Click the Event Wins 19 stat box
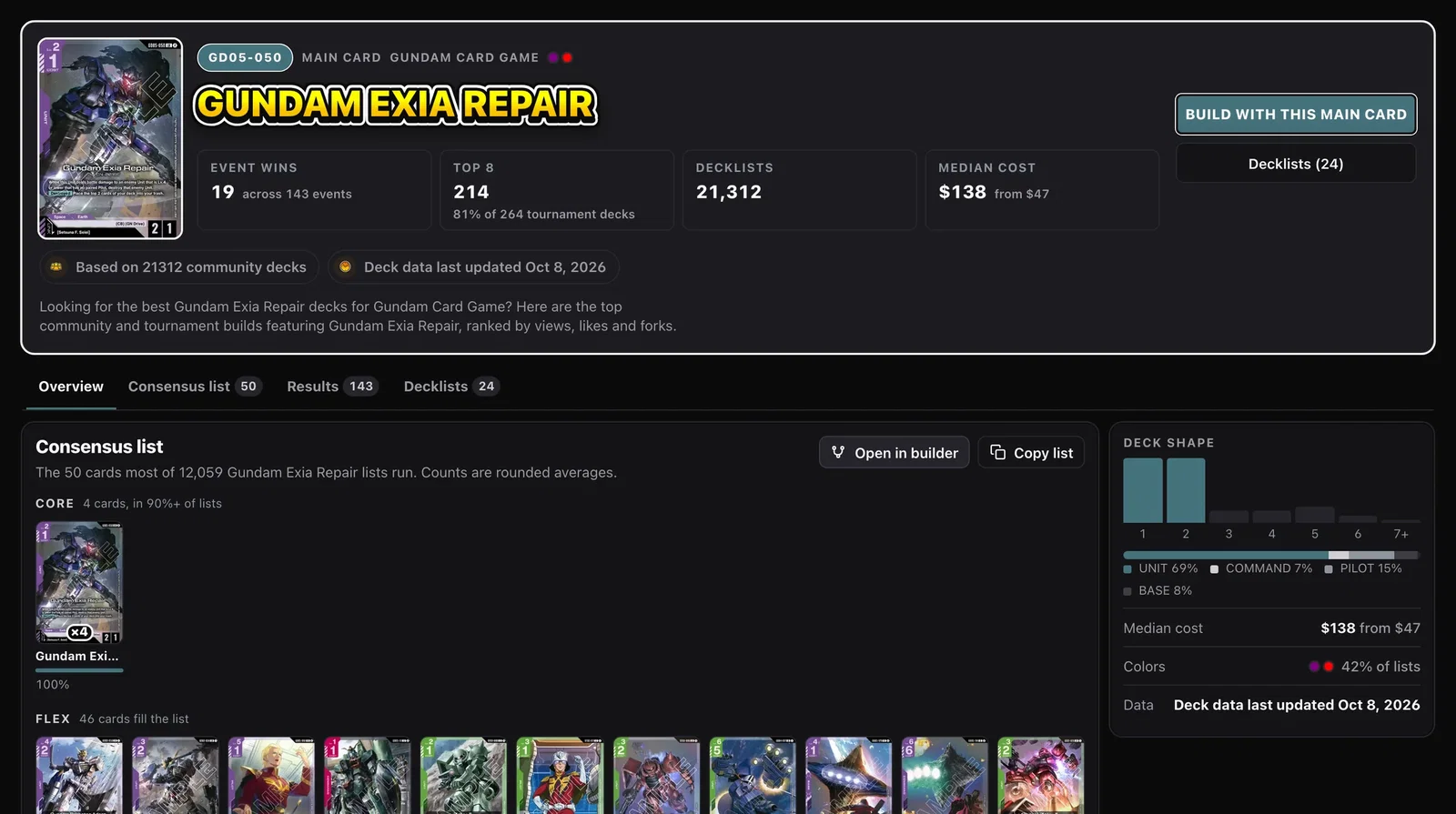The width and height of the screenshot is (1456, 814). [x=314, y=190]
